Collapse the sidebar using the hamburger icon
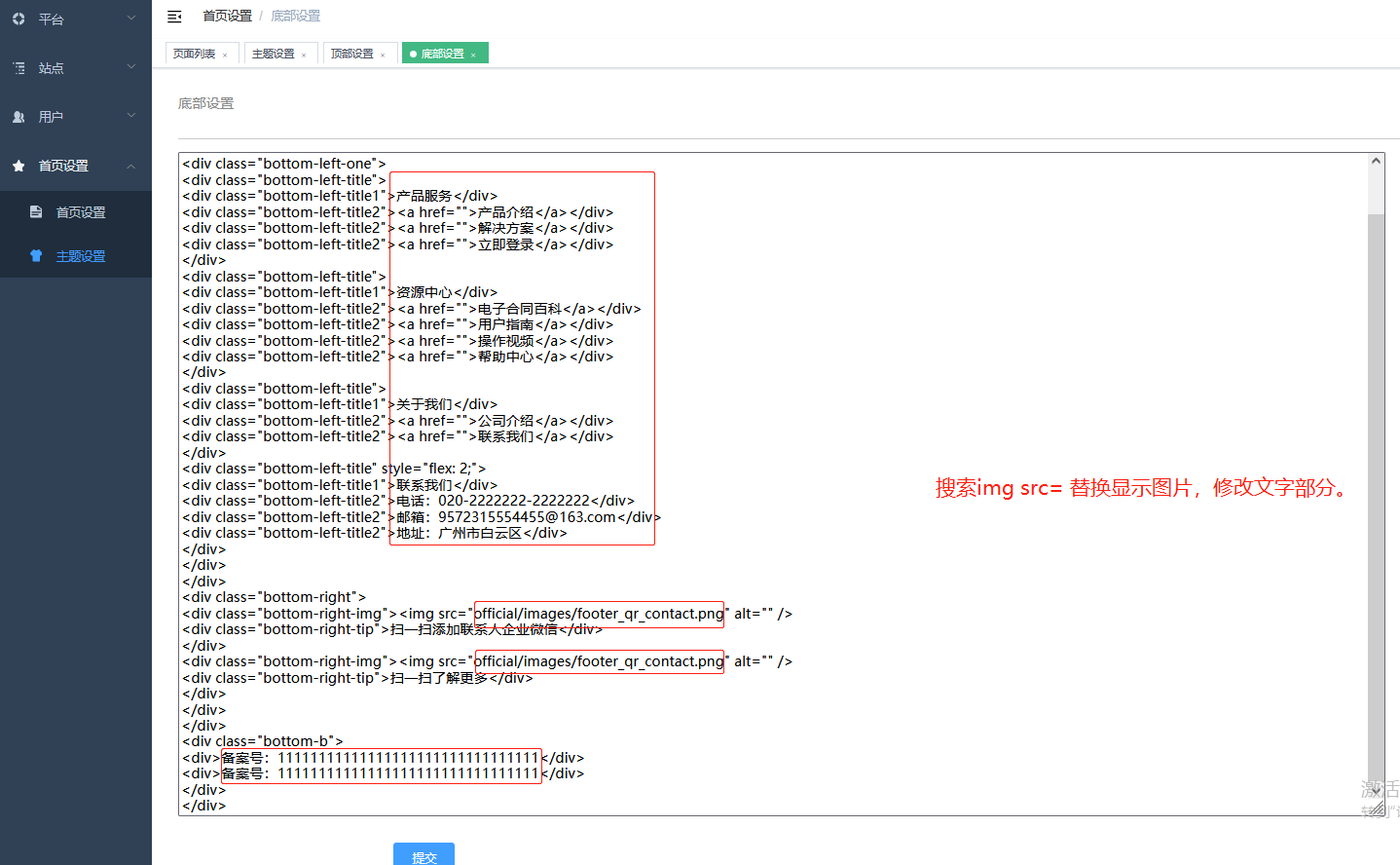1400x865 pixels. 174,17
